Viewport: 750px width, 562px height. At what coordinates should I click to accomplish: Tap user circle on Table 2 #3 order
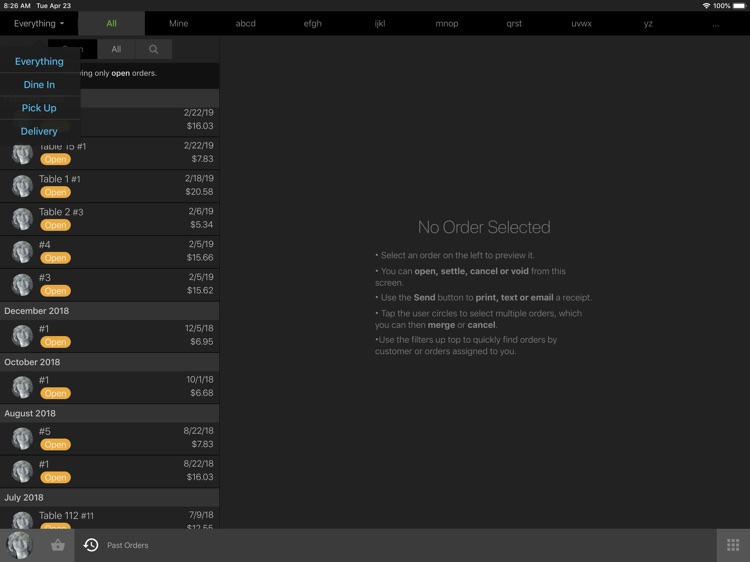click(22, 219)
